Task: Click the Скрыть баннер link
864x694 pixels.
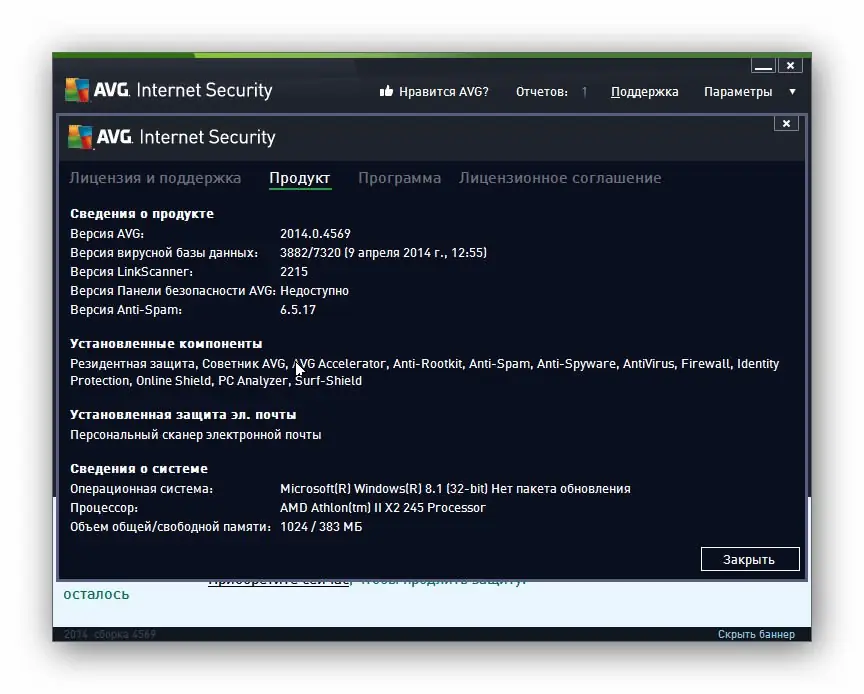Action: [756, 634]
